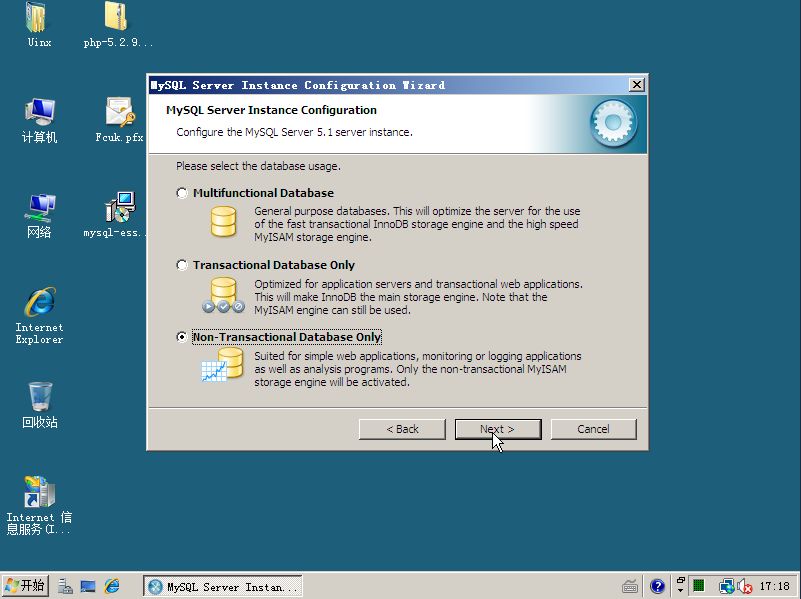Click the 'General purpose databases' description text

[417, 224]
